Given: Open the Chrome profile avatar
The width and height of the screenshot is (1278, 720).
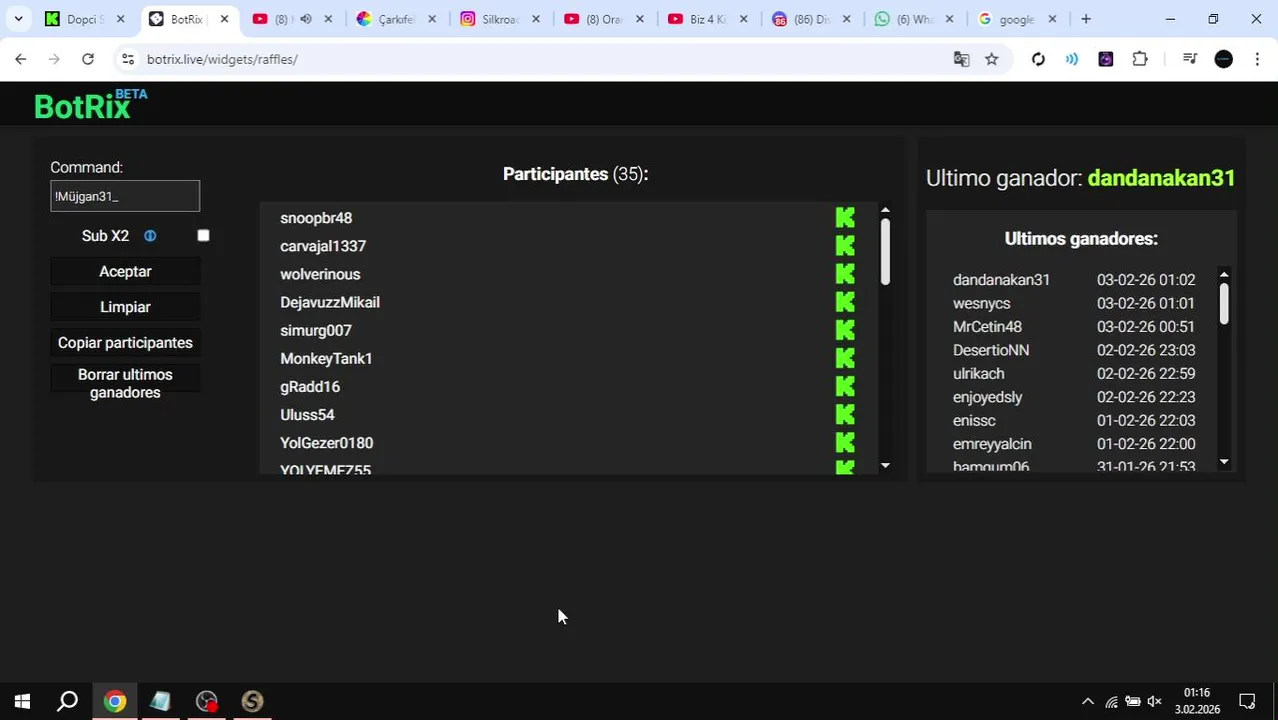Looking at the screenshot, I should 1223,59.
